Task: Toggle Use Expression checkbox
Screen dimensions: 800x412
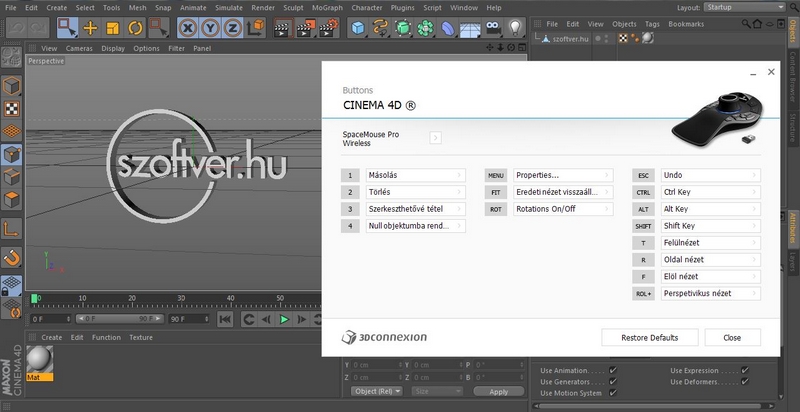Action: (x=745, y=370)
